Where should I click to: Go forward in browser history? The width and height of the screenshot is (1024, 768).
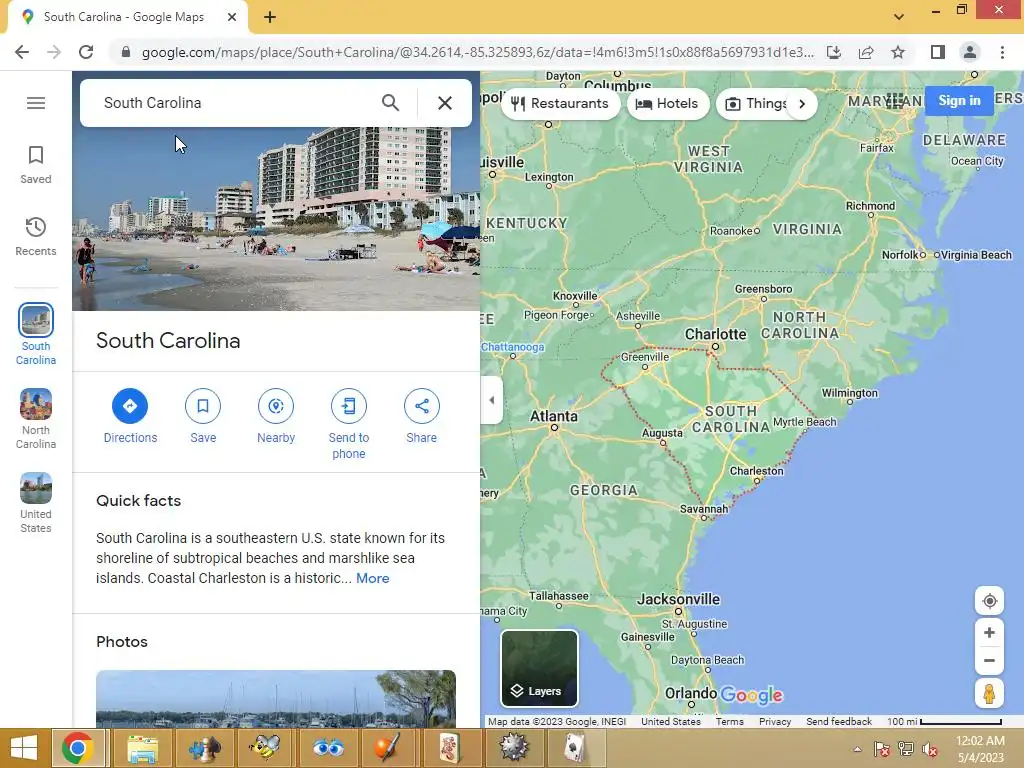(x=54, y=52)
